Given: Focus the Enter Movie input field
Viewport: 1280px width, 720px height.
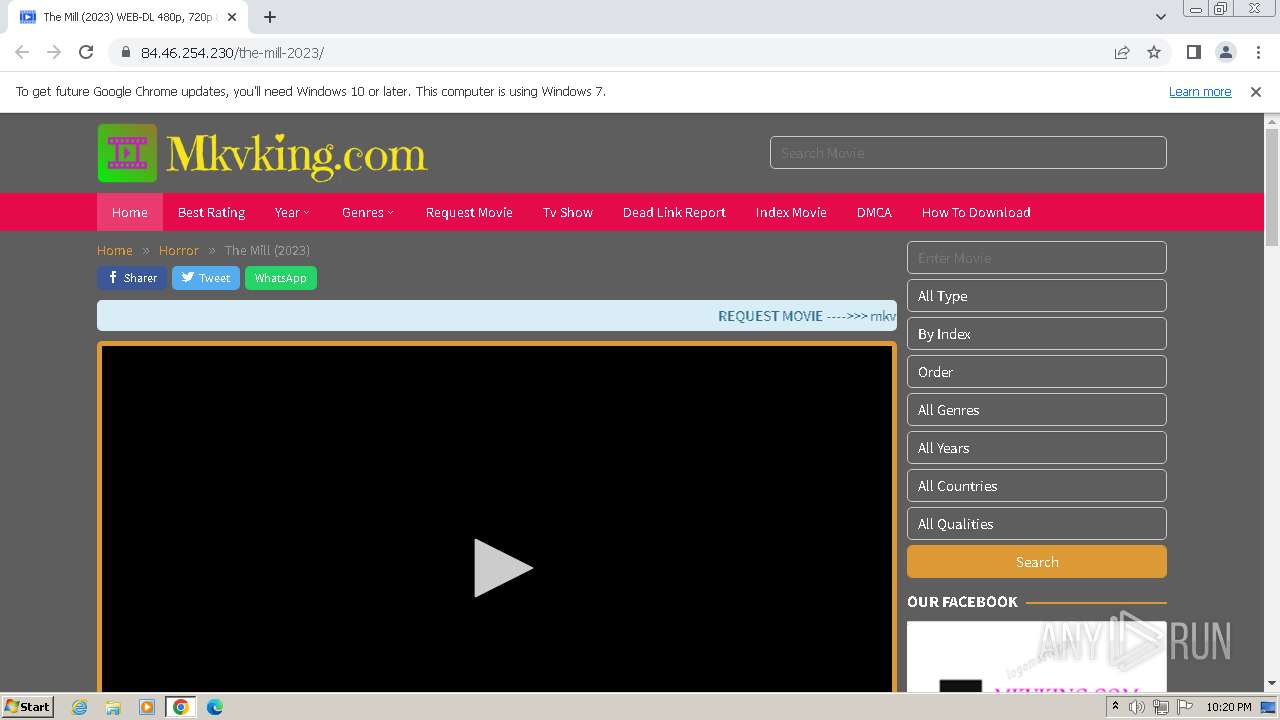Looking at the screenshot, I should 1037,257.
